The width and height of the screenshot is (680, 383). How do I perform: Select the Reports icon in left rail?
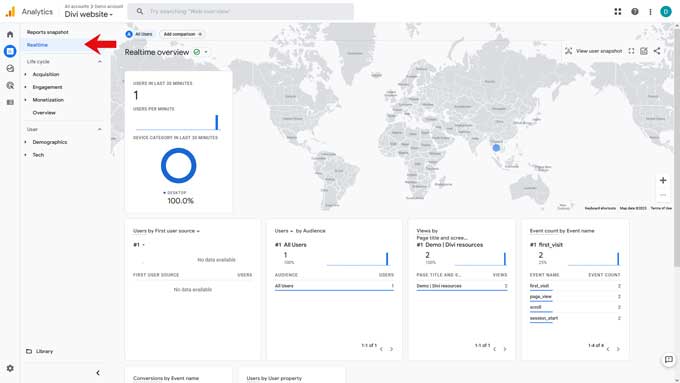point(10,51)
